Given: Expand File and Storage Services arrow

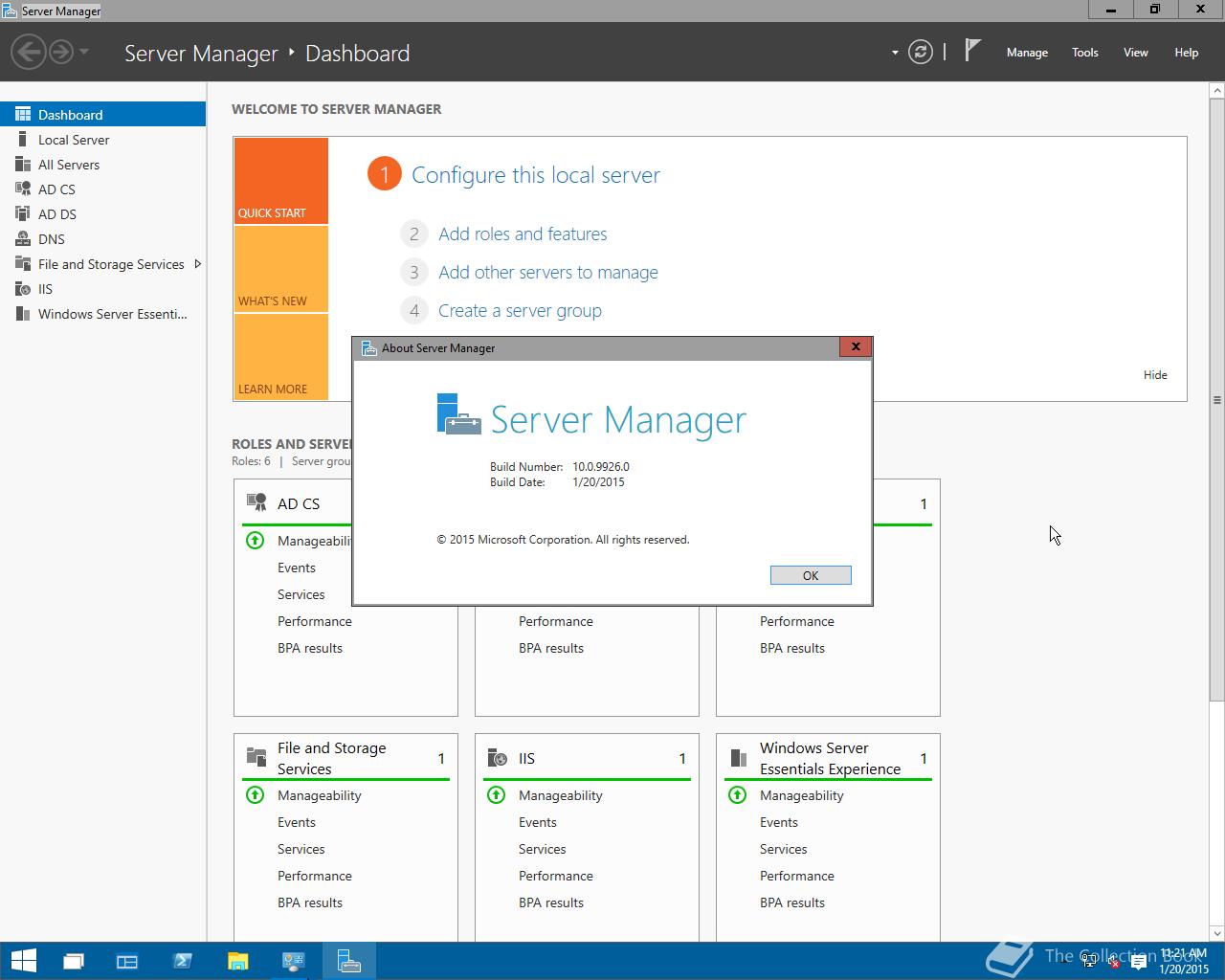Looking at the screenshot, I should [197, 263].
